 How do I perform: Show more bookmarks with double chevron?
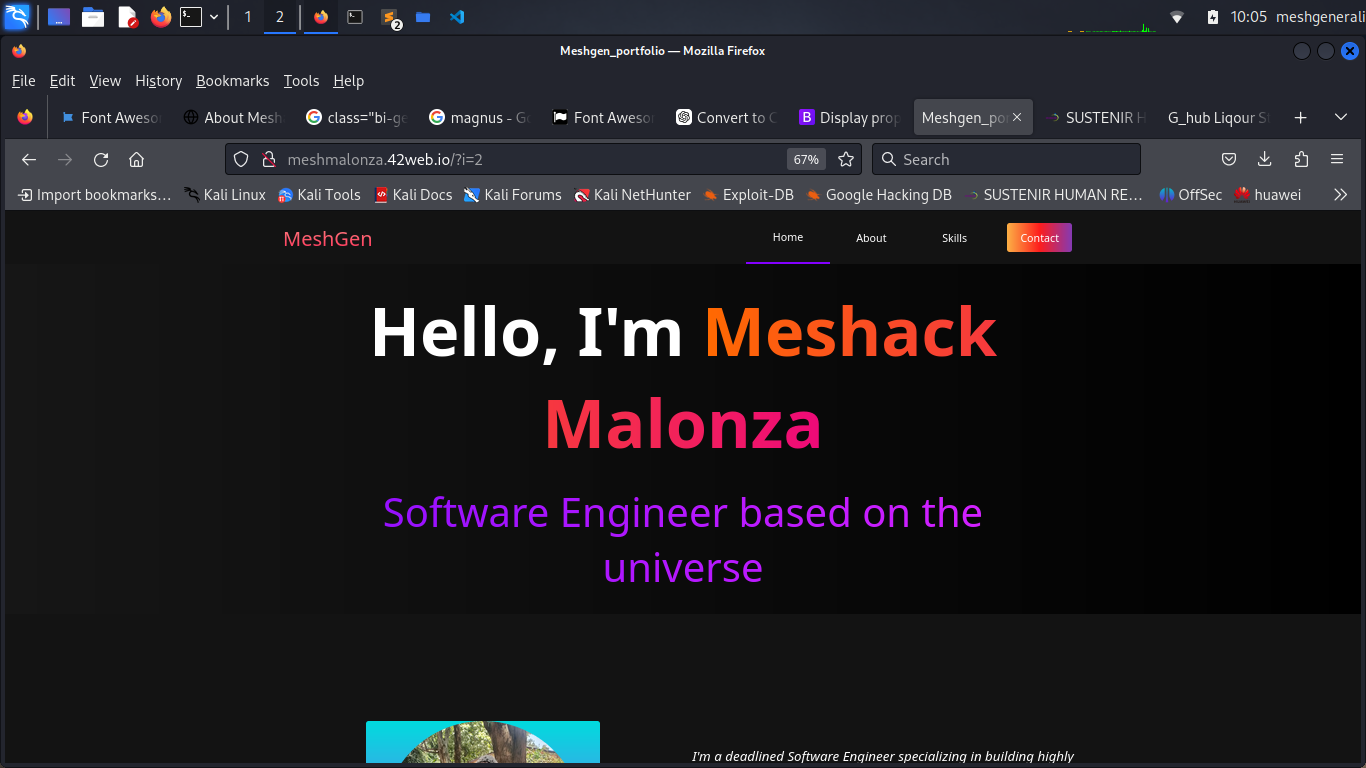coord(1340,195)
